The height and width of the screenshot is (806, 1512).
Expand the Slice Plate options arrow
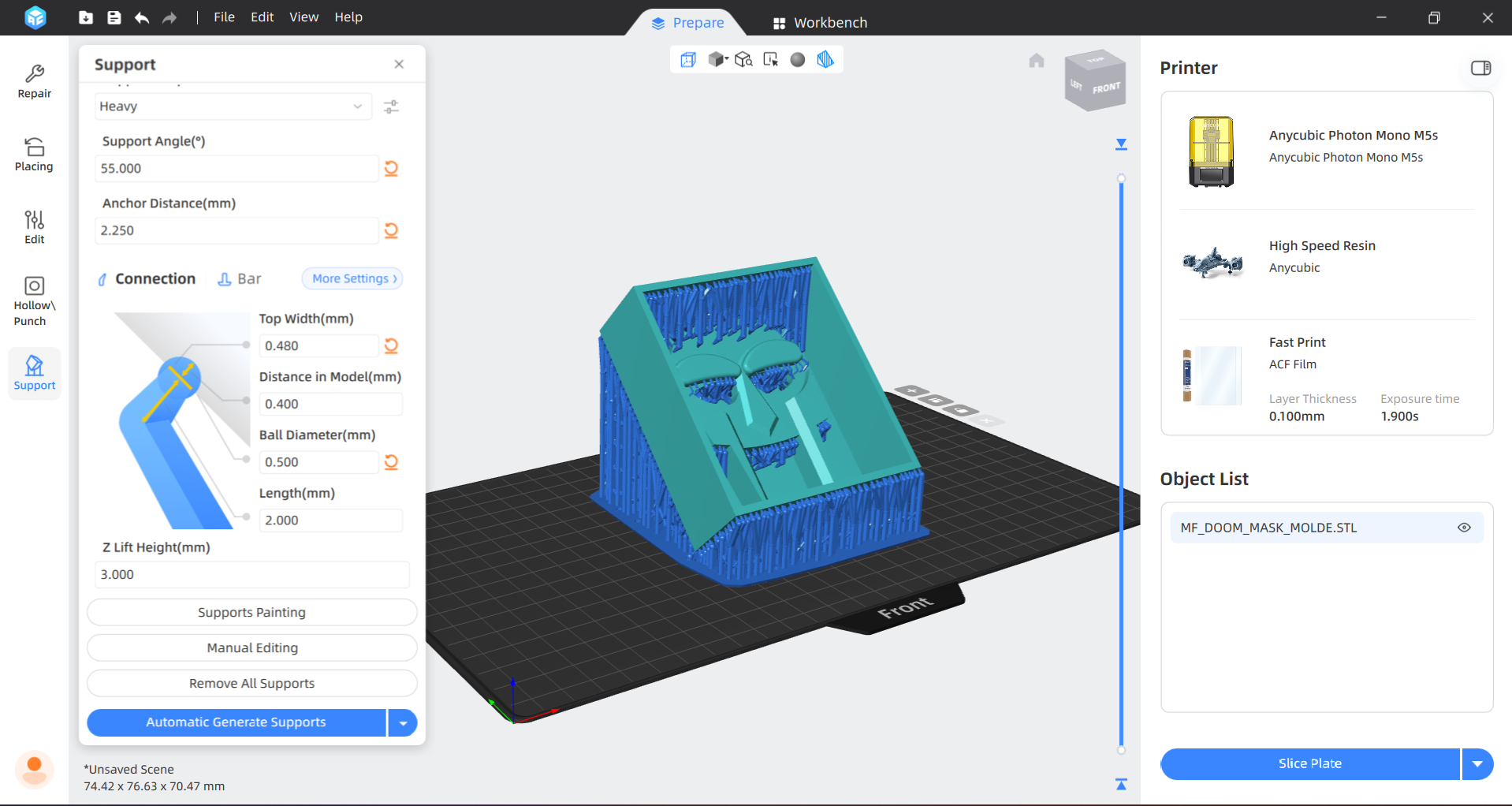[1477, 763]
